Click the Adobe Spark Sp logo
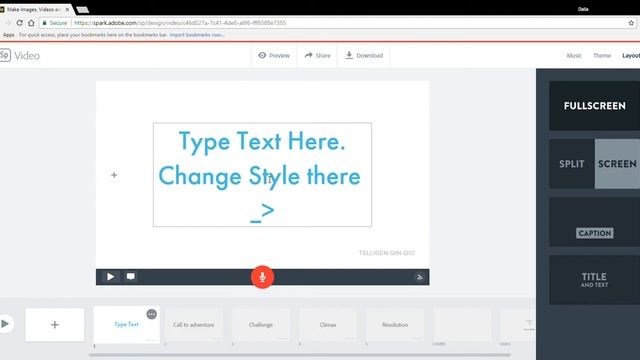This screenshot has width=640, height=360. click(5, 55)
